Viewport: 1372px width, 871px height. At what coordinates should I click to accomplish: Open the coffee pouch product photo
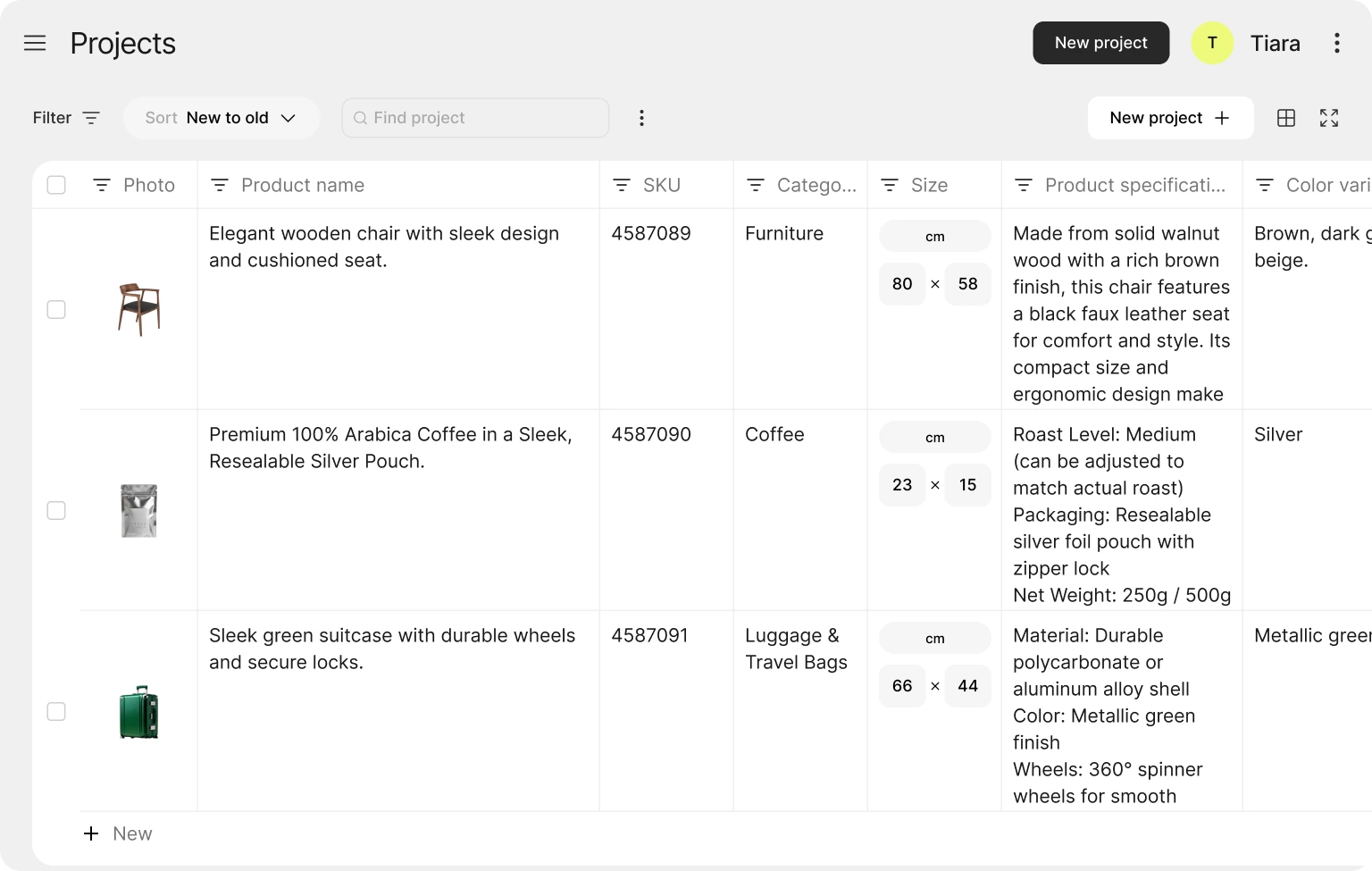(x=138, y=511)
